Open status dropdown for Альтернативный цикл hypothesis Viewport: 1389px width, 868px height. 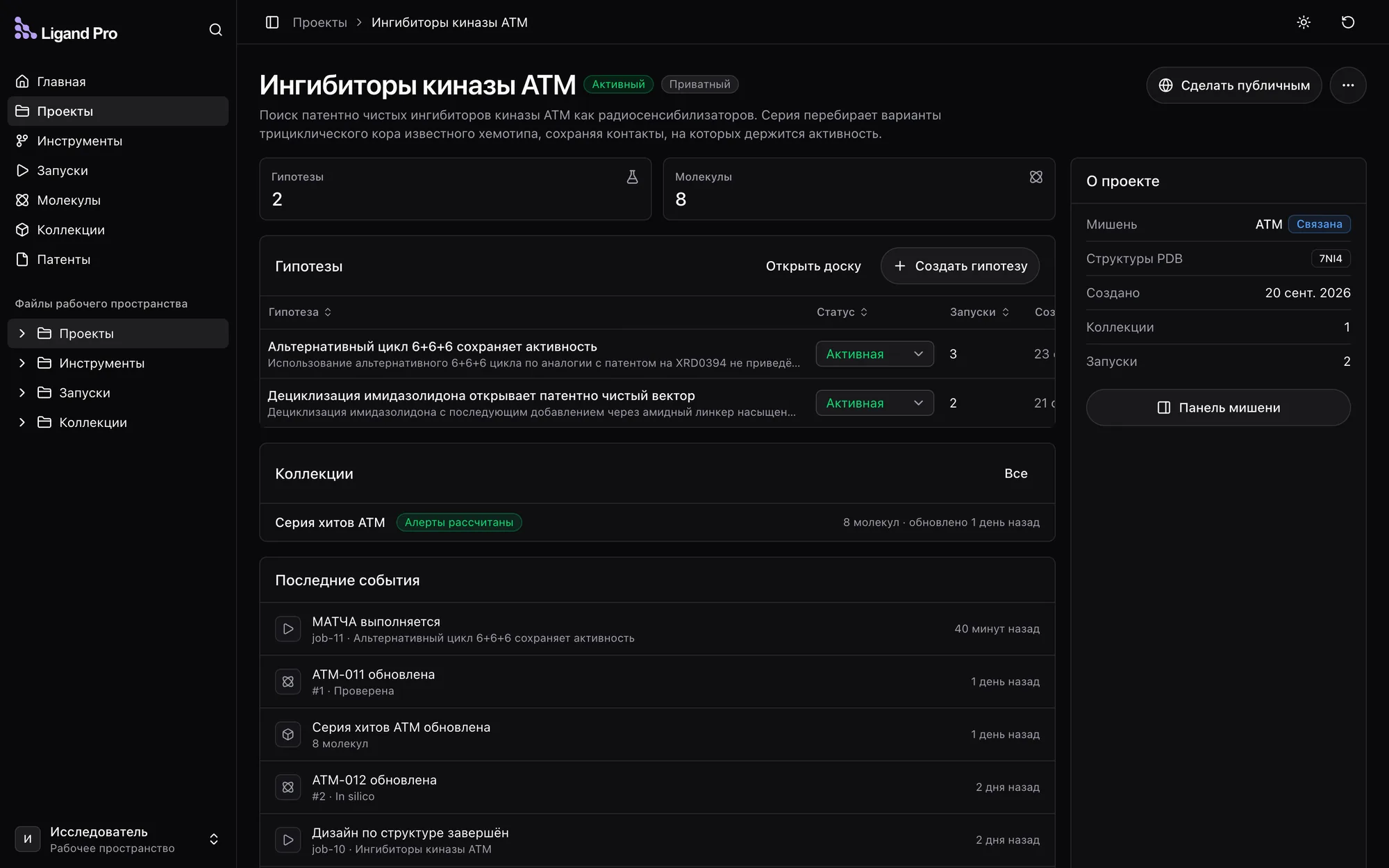[874, 354]
